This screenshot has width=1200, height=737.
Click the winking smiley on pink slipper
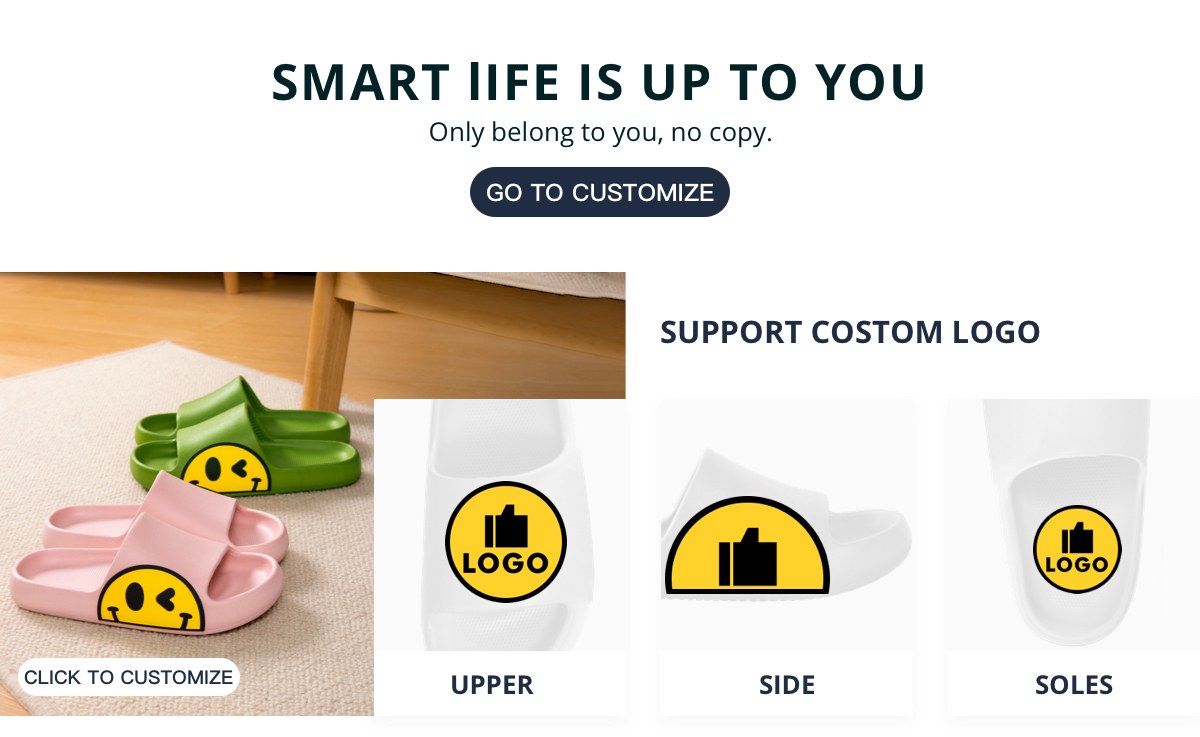coord(152,602)
